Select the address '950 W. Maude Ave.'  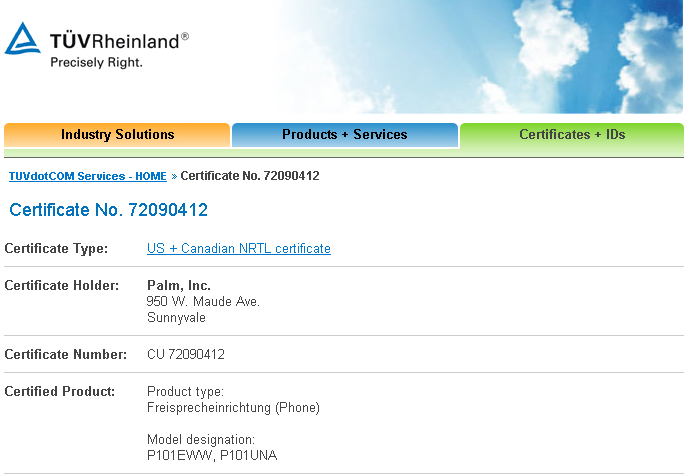point(203,301)
